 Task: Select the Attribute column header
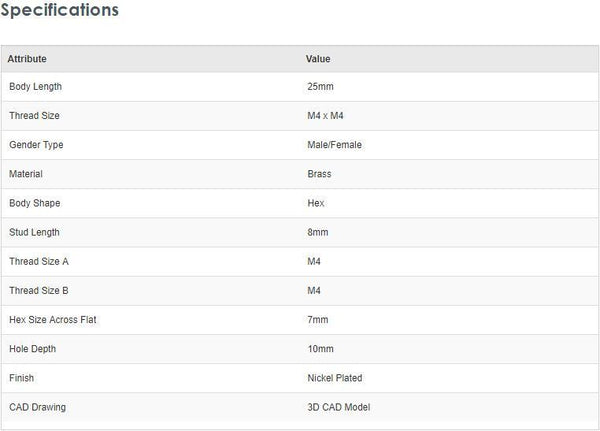[27, 59]
